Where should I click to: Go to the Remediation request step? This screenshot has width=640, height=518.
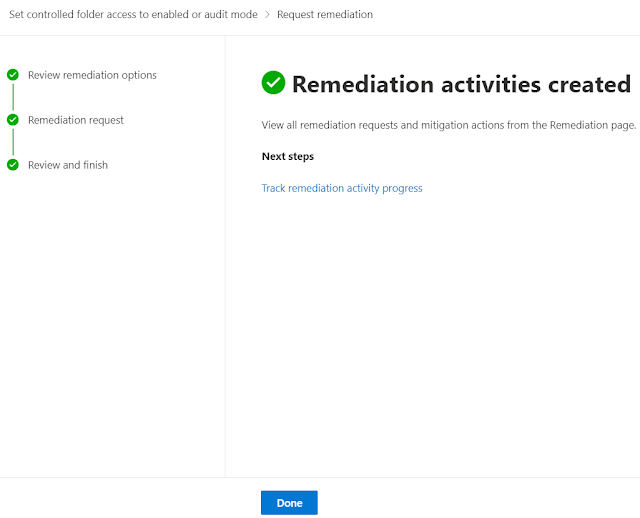point(76,120)
